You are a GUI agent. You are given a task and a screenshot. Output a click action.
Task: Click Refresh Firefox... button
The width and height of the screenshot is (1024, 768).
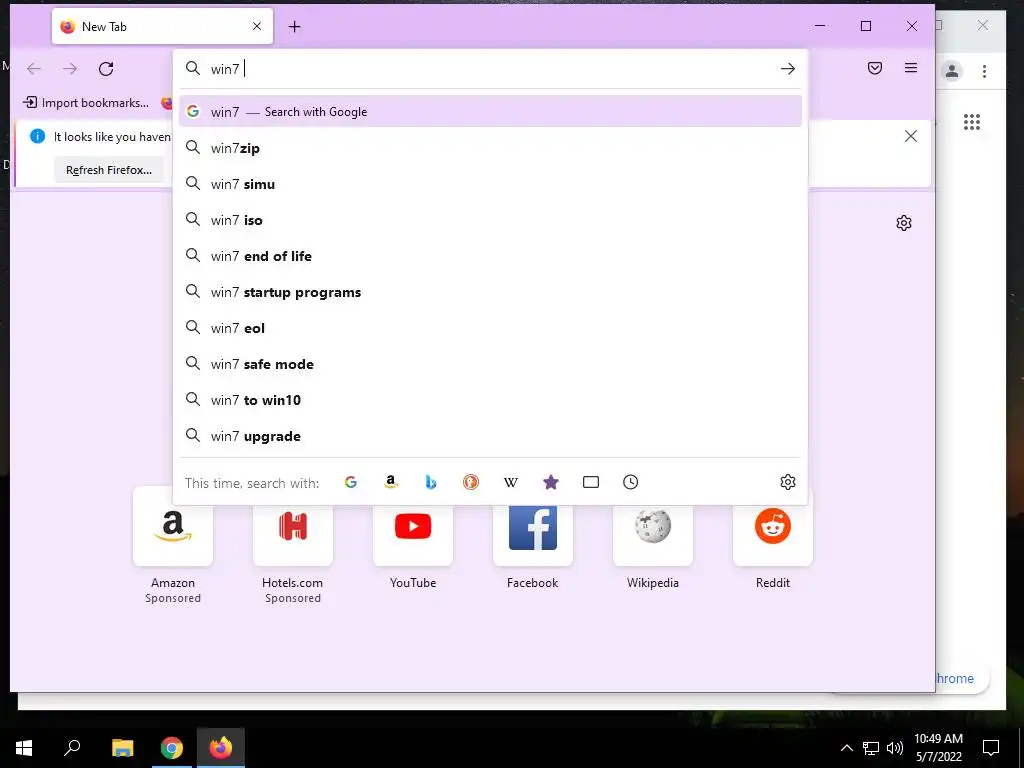click(x=109, y=170)
